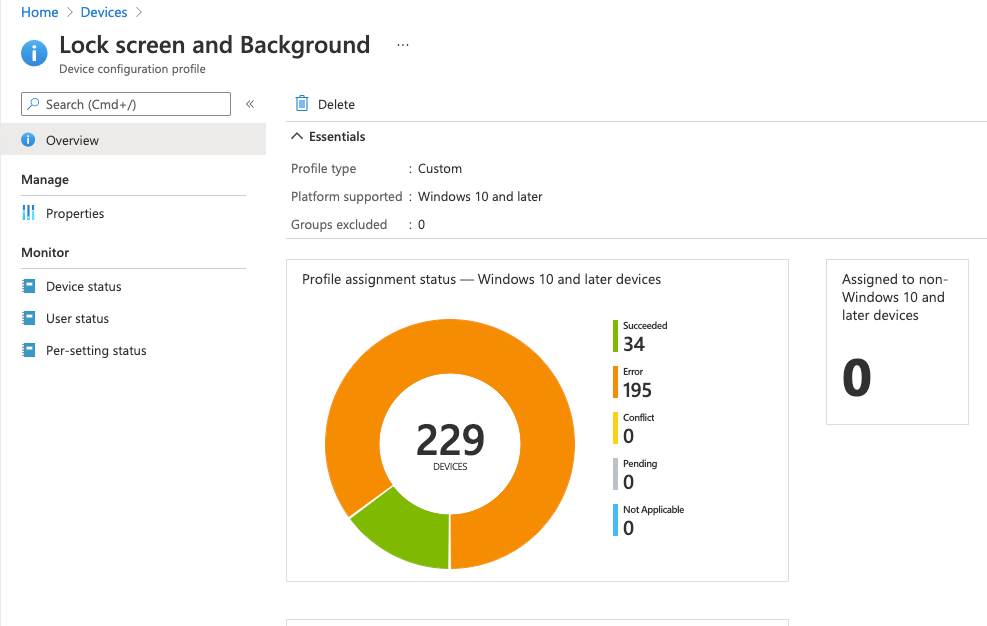Click the Conflict label in legend
Screen dimensions: 987x626
click(x=638, y=418)
